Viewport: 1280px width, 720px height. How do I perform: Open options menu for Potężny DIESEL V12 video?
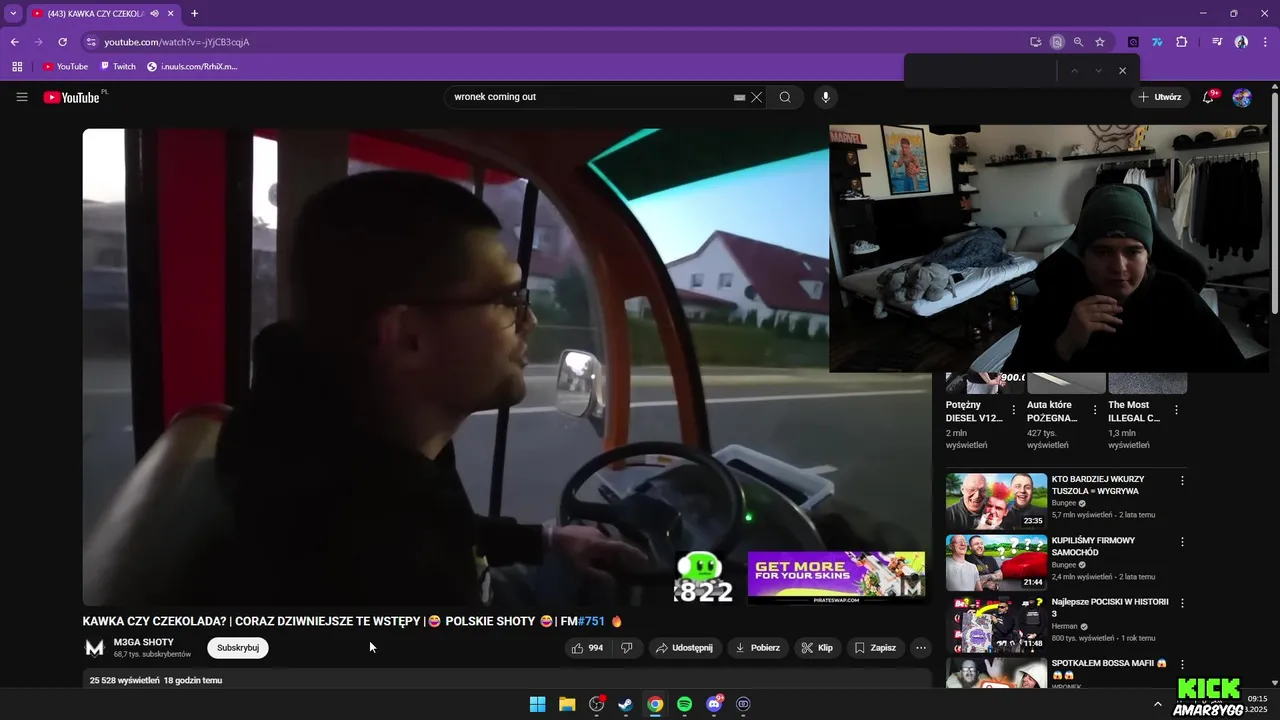click(x=1014, y=410)
